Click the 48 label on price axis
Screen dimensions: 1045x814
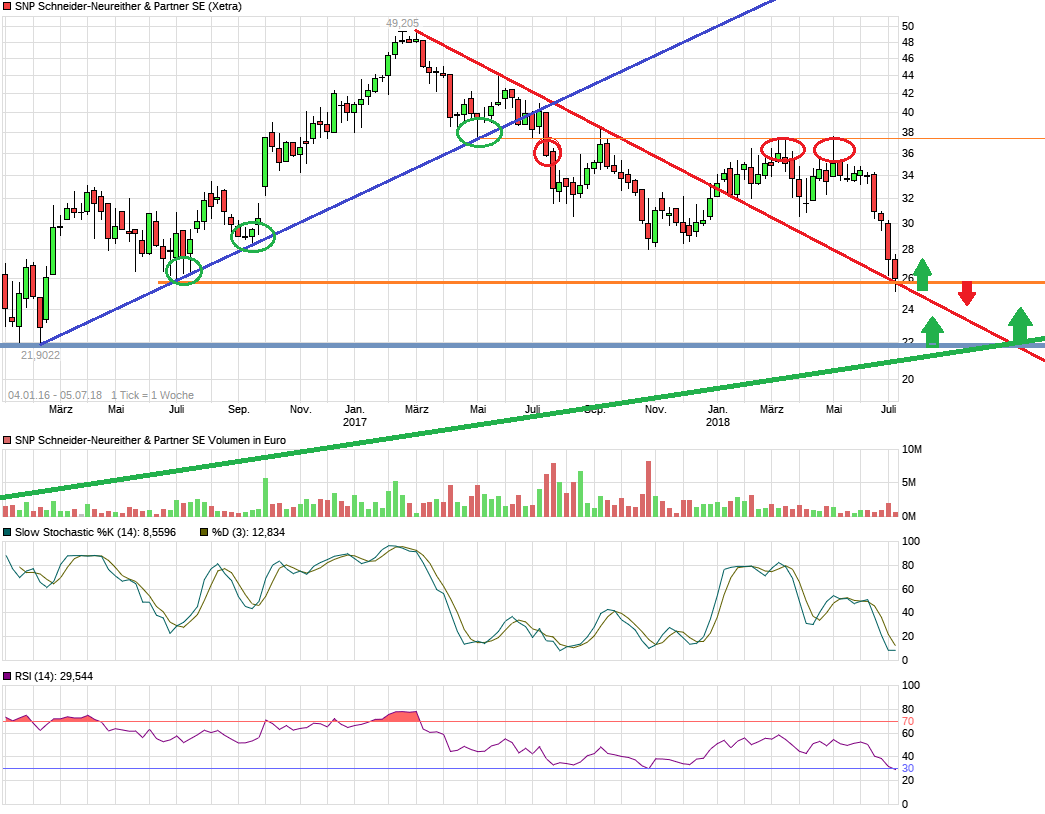coord(908,43)
